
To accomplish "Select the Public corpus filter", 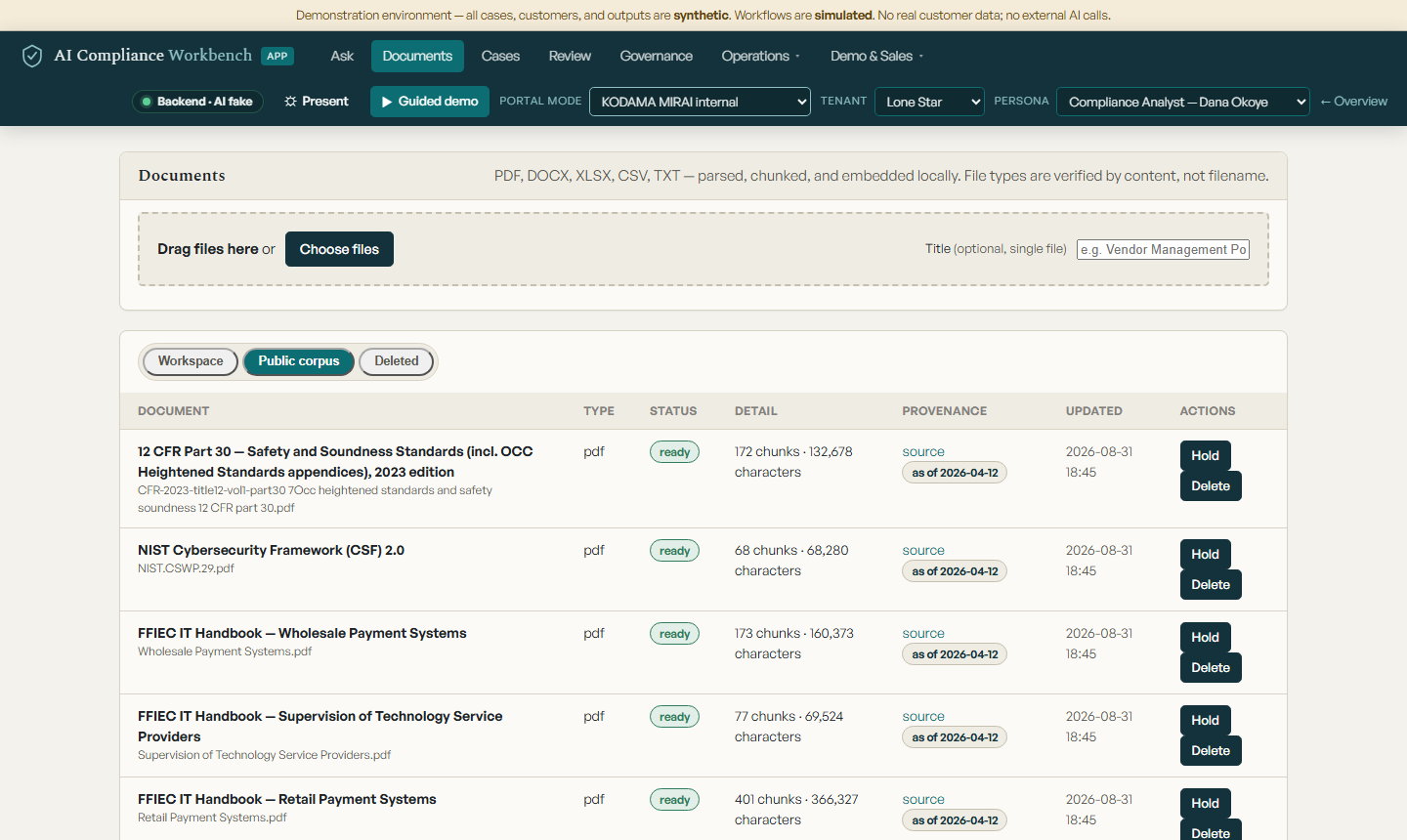I will (x=299, y=361).
